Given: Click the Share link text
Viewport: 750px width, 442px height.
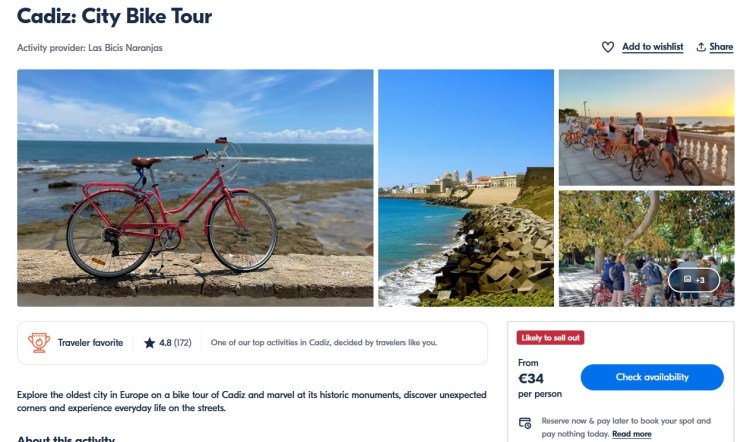Looking at the screenshot, I should (721, 47).
